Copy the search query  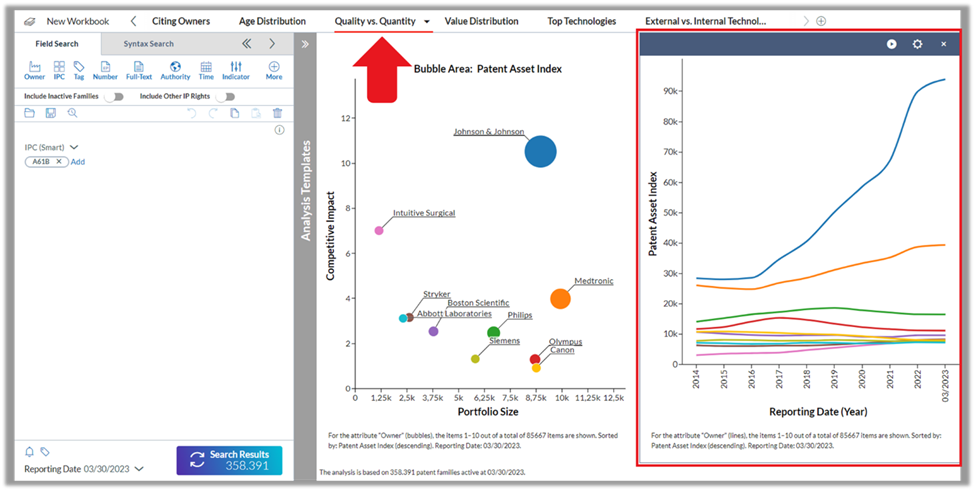[234, 113]
